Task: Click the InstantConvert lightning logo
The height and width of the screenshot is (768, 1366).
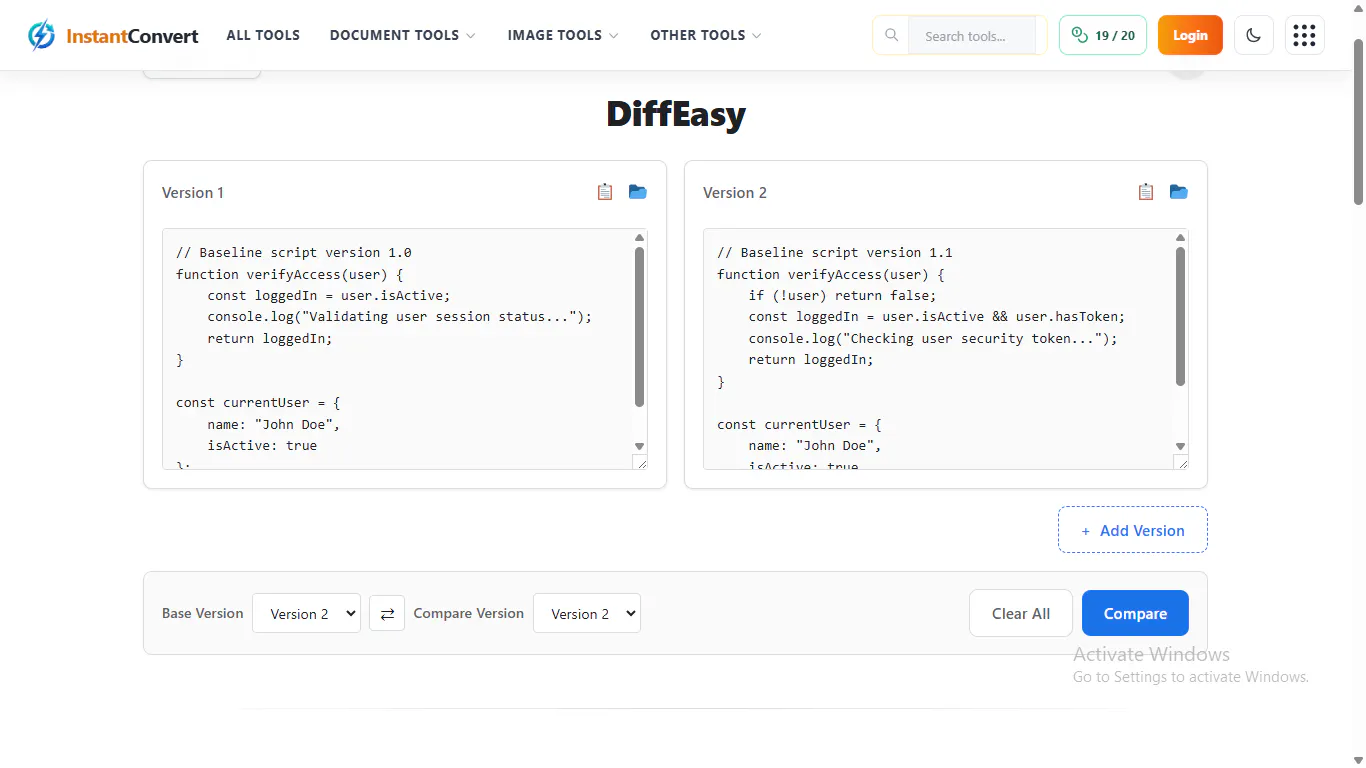Action: [x=41, y=35]
